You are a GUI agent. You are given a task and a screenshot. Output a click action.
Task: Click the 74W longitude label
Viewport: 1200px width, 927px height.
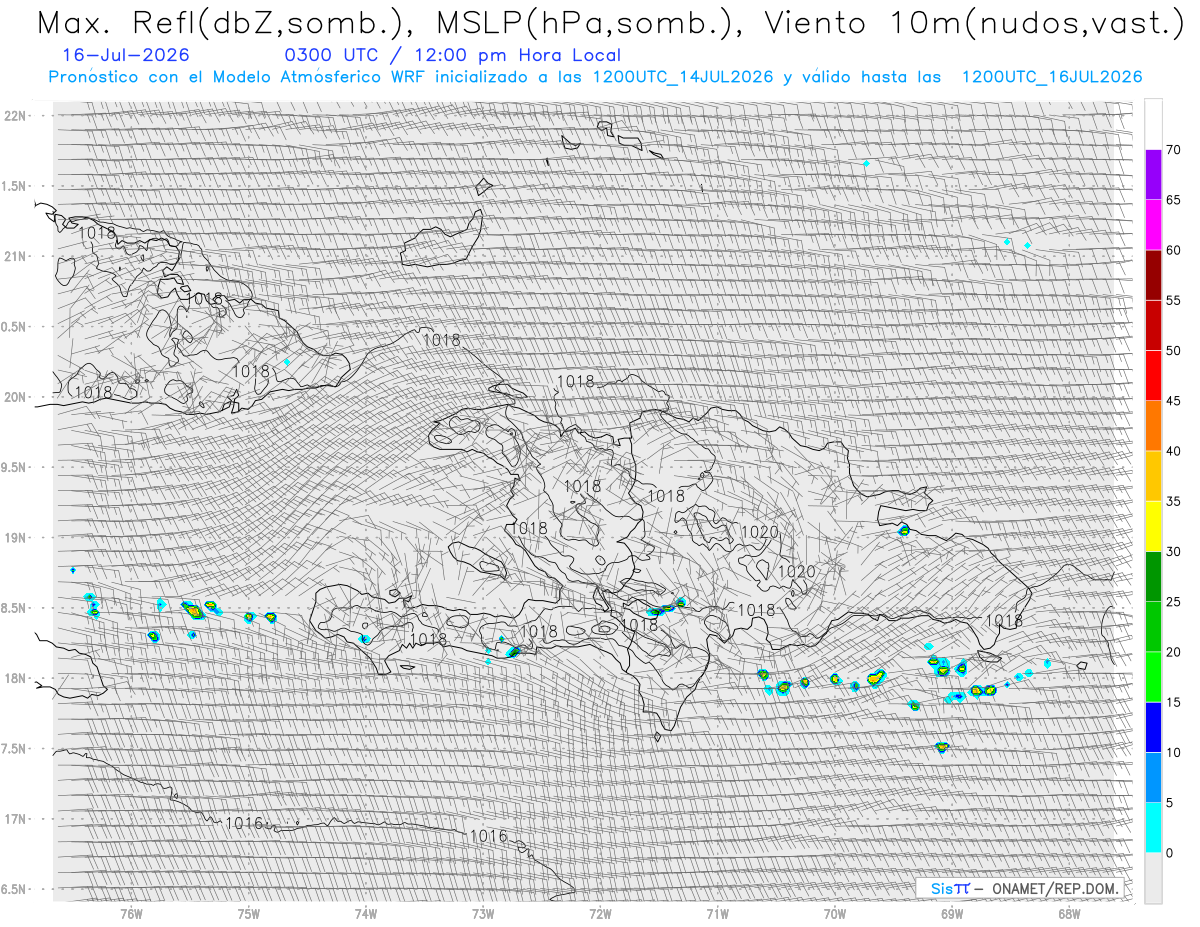click(365, 913)
